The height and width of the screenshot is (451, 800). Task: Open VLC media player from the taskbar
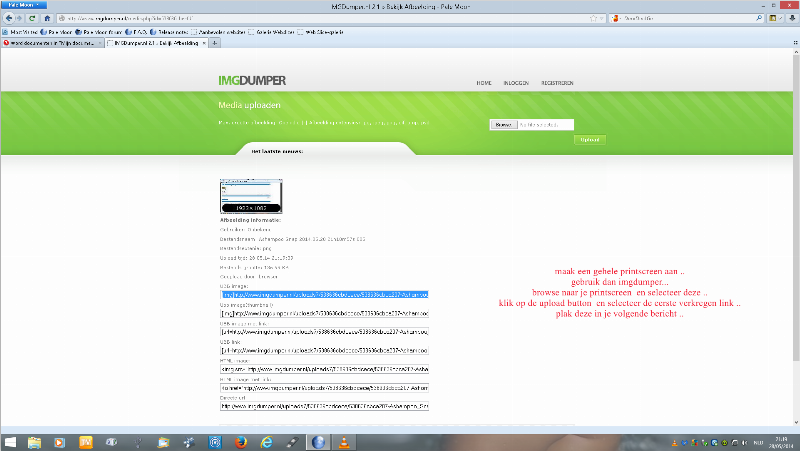(344, 442)
